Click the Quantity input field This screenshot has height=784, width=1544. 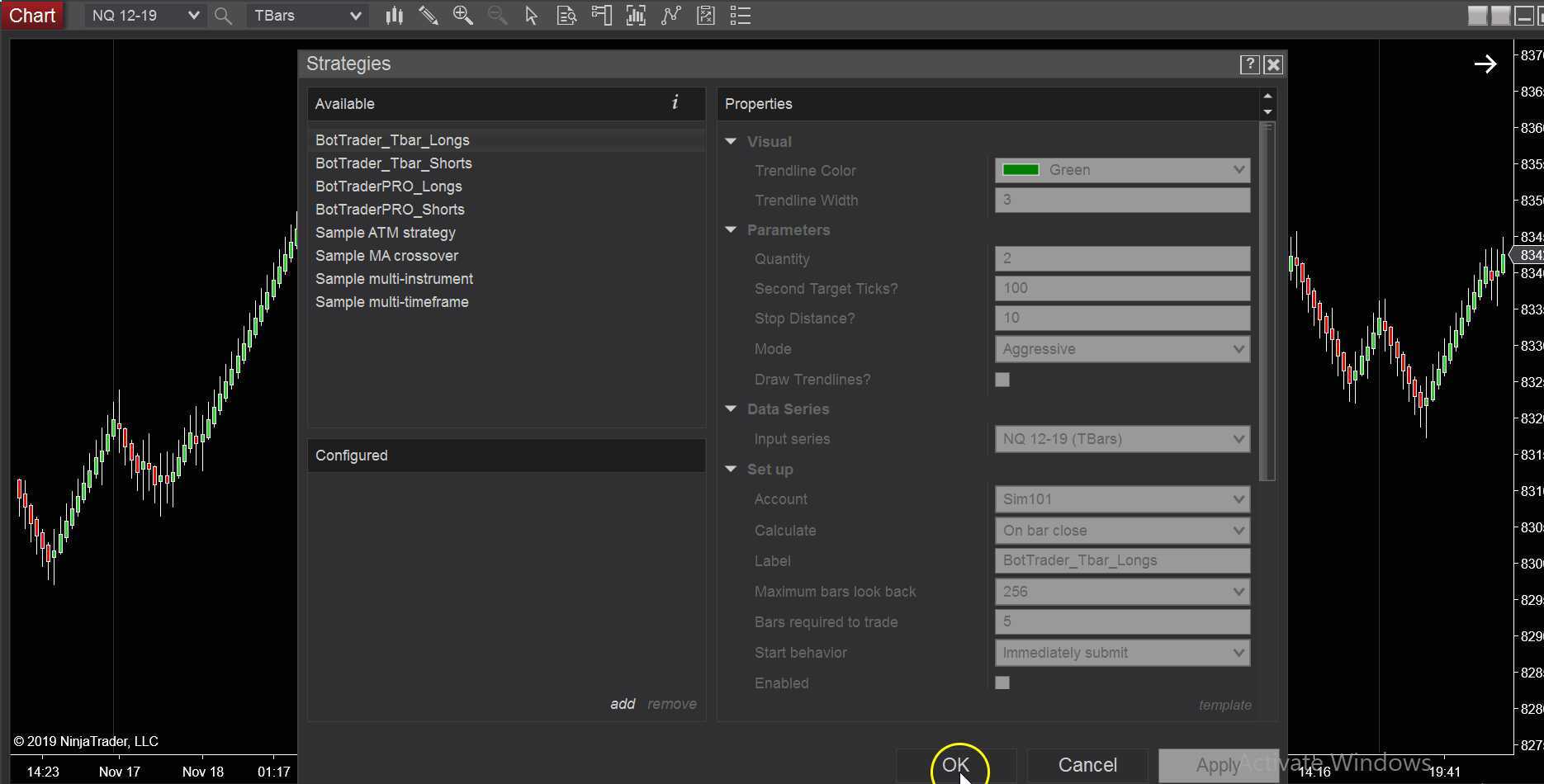pyautogui.click(x=1121, y=259)
